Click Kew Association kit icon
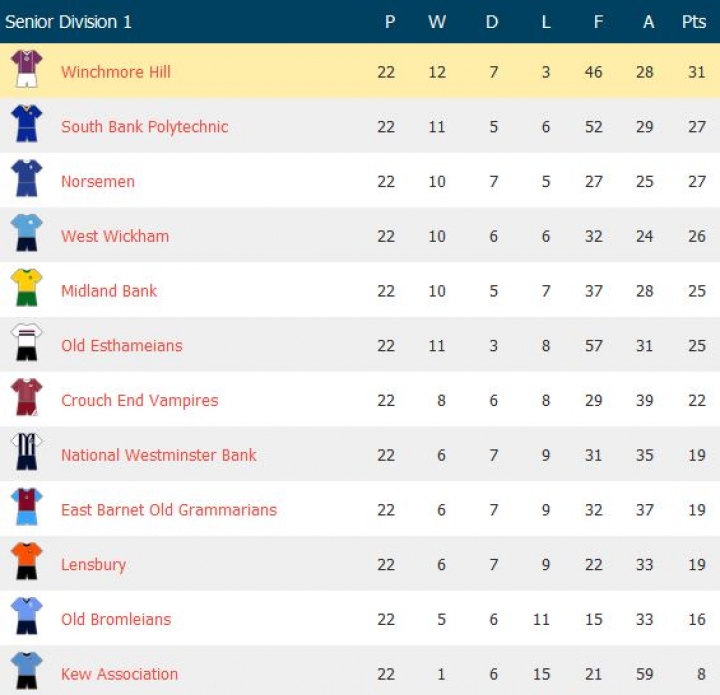This screenshot has width=720, height=695. [26, 671]
